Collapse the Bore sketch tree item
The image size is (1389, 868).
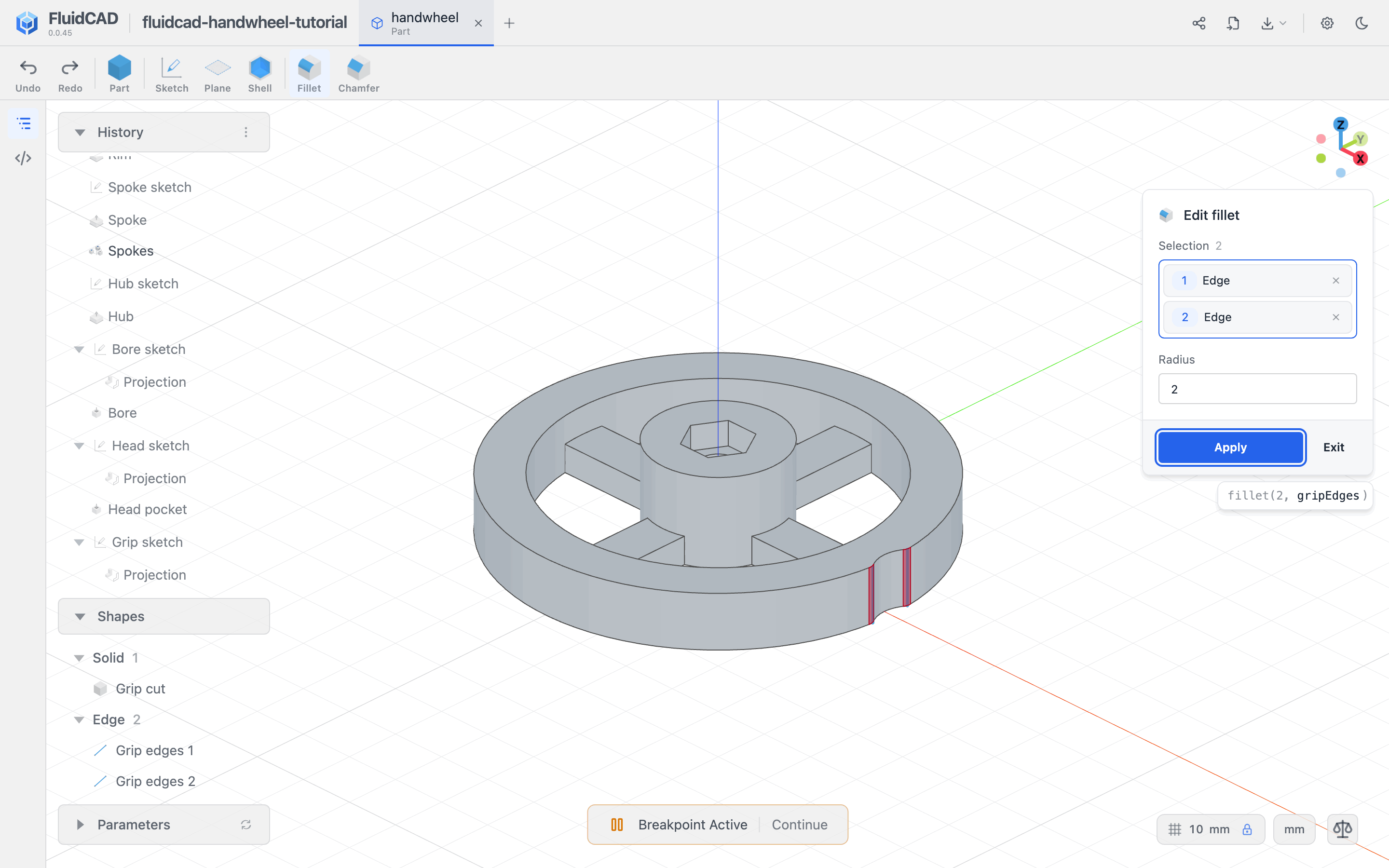pos(79,349)
